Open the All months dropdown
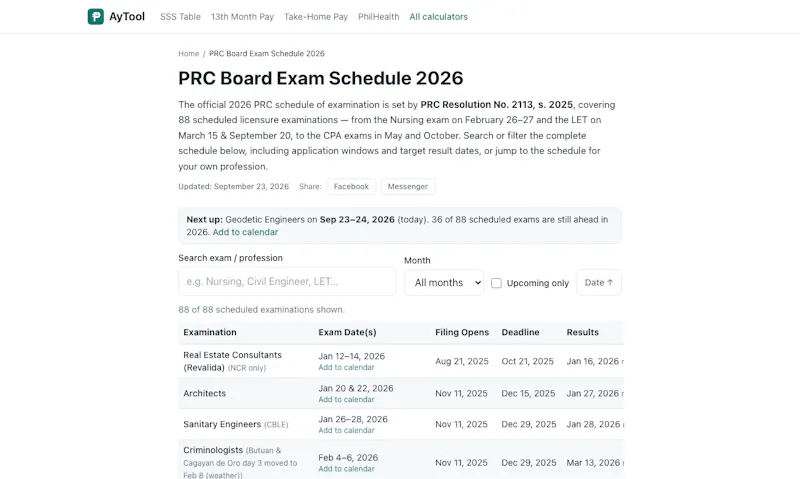 coord(444,283)
